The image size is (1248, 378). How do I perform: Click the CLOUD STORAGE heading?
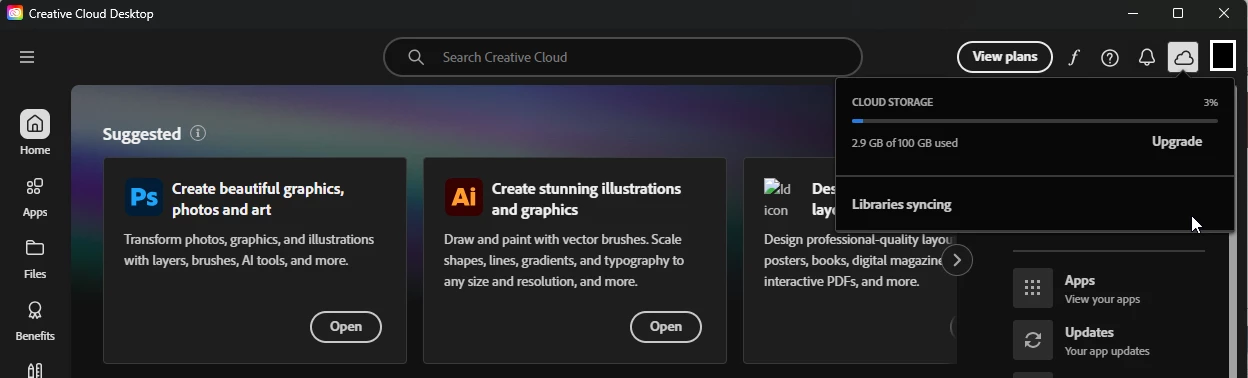[x=892, y=102]
